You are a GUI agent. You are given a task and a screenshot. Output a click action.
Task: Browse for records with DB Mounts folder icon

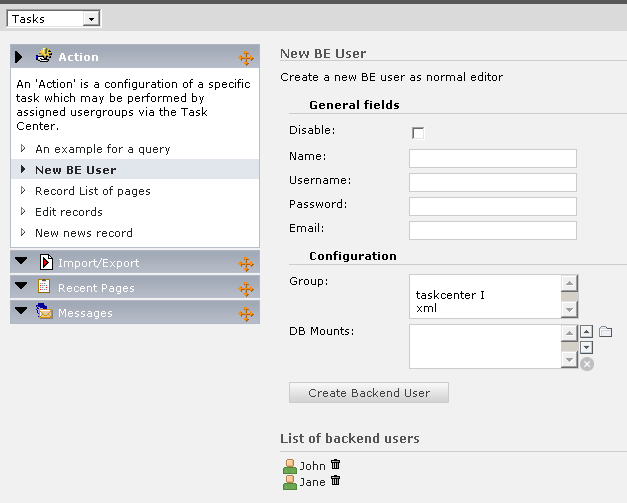click(605, 332)
